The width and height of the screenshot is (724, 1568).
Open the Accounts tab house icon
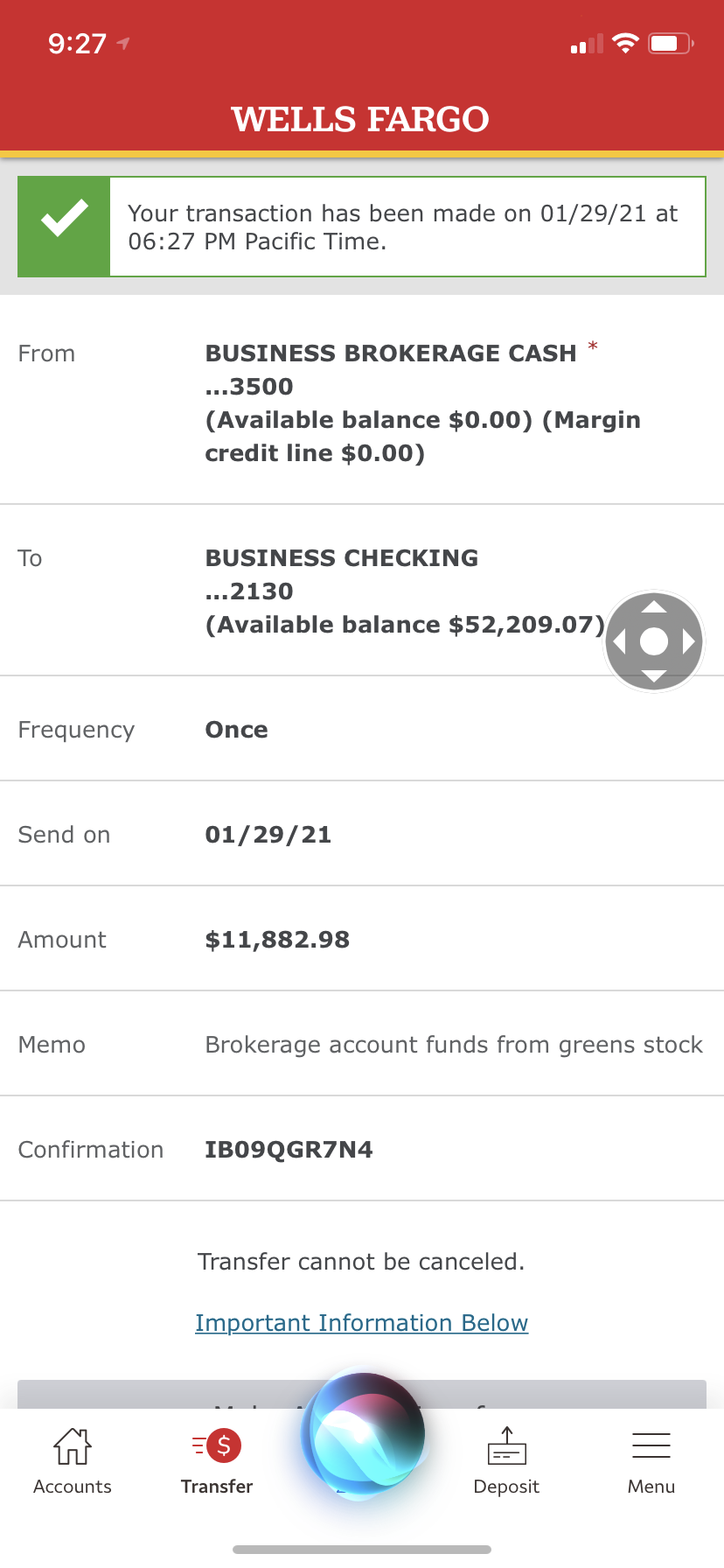(x=73, y=1446)
